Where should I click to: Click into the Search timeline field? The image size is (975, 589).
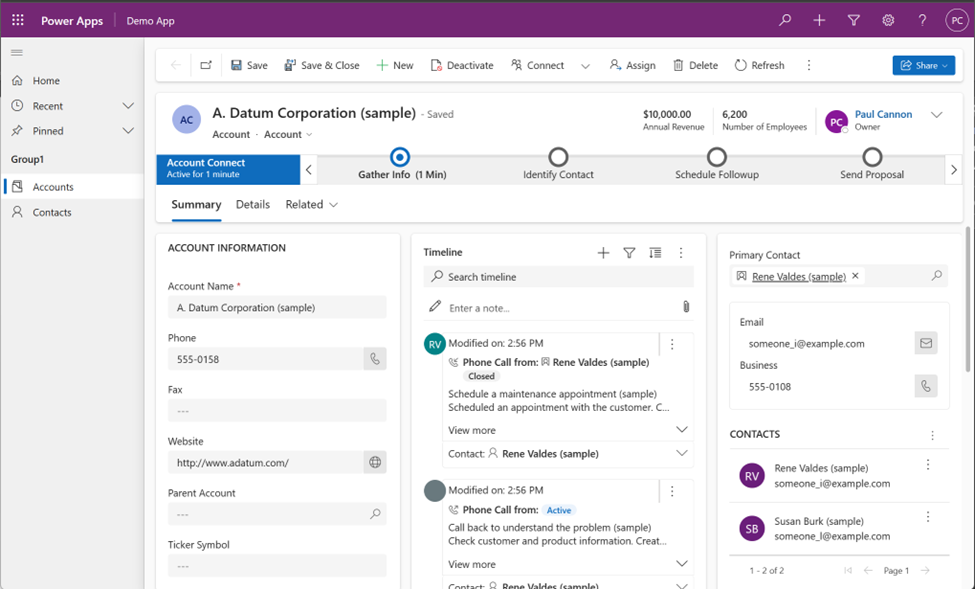tap(560, 277)
